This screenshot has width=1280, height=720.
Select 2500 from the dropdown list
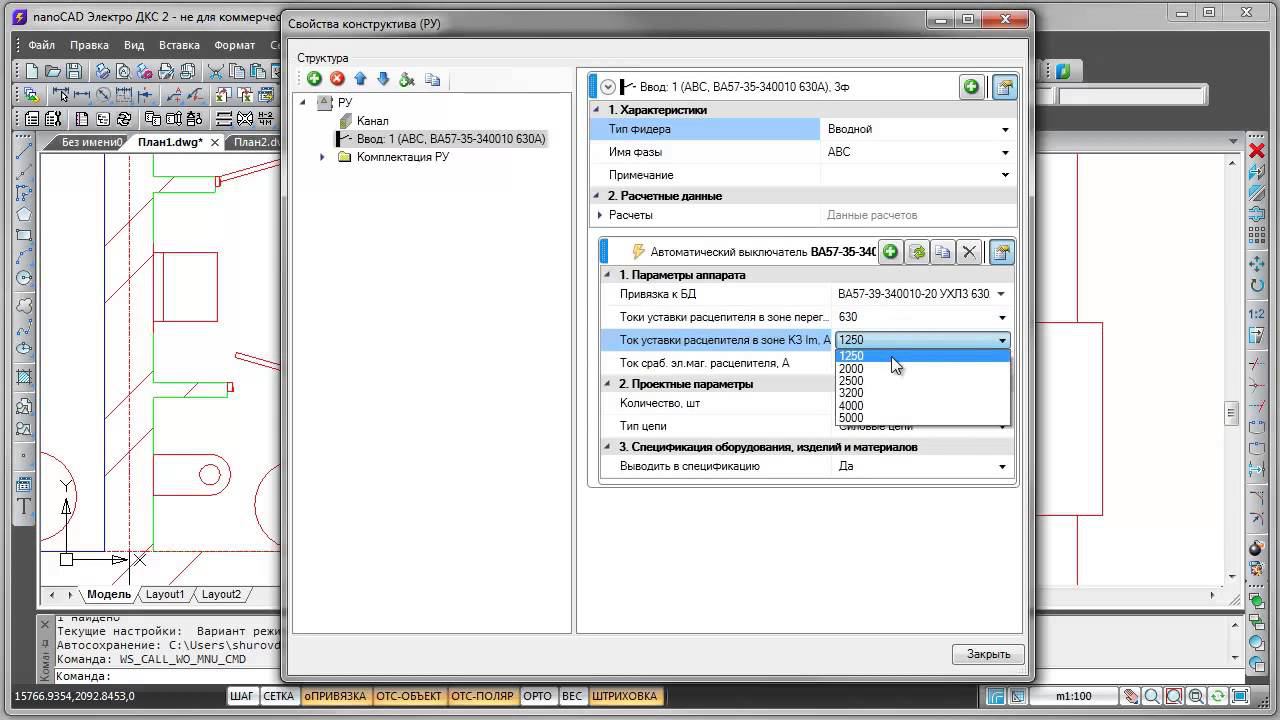pos(851,381)
